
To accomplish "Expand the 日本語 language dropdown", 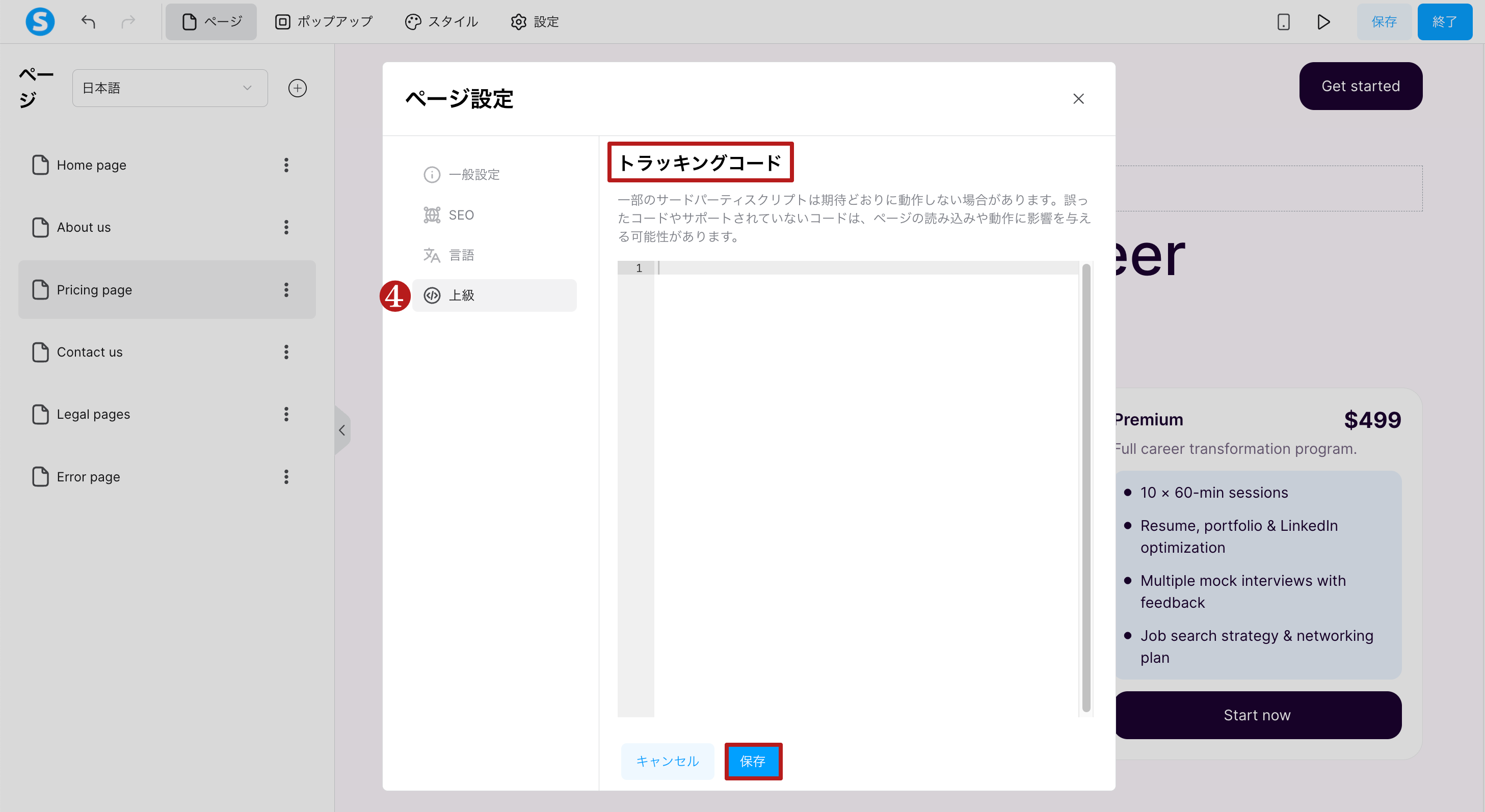I will pos(170,88).
